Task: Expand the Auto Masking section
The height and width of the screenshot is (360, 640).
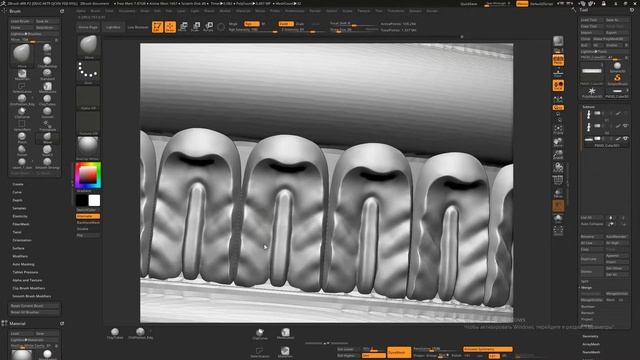Action: [x=23, y=264]
